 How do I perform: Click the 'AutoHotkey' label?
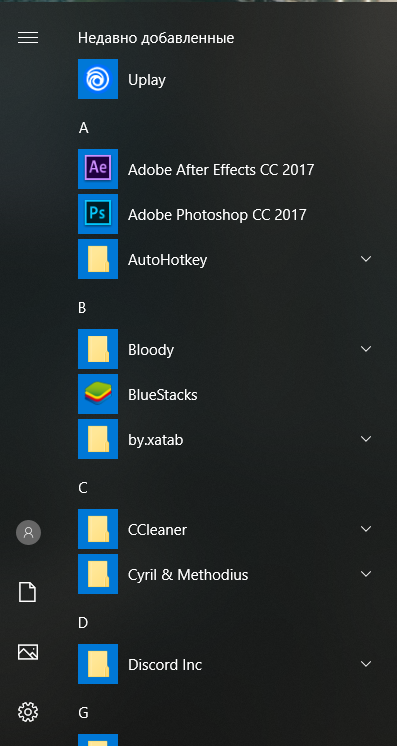[168, 260]
